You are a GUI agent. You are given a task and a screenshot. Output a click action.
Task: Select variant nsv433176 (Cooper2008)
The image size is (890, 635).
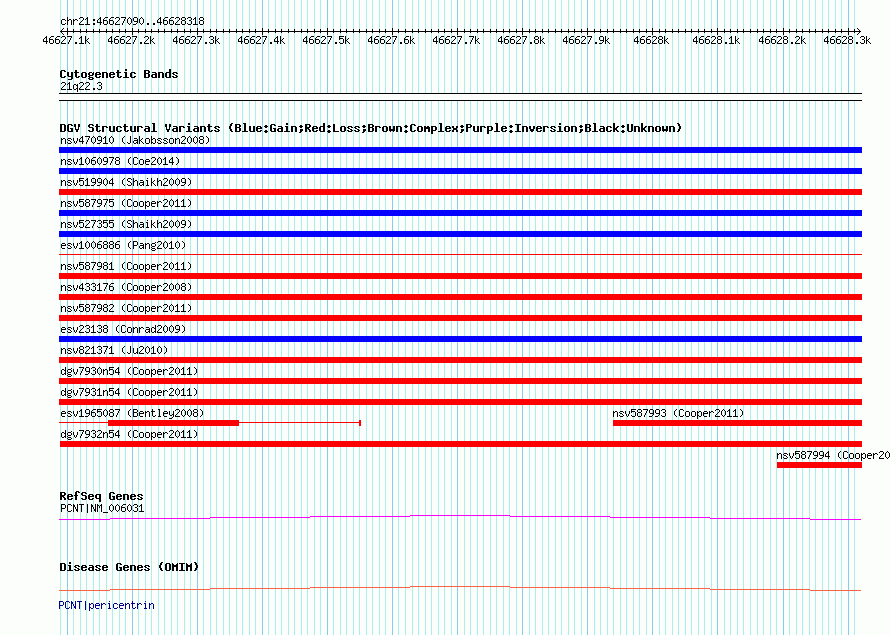point(126,287)
